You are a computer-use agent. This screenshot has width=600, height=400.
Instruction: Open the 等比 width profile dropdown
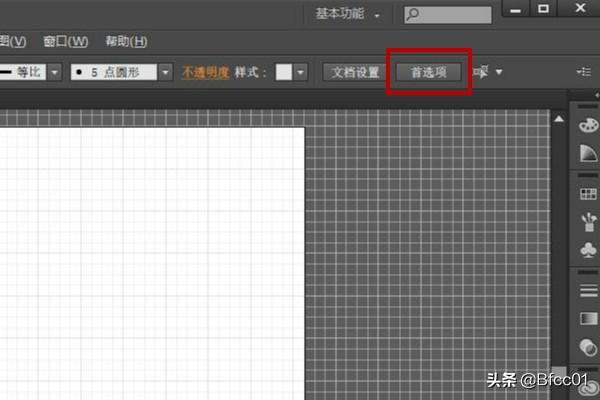(53, 73)
